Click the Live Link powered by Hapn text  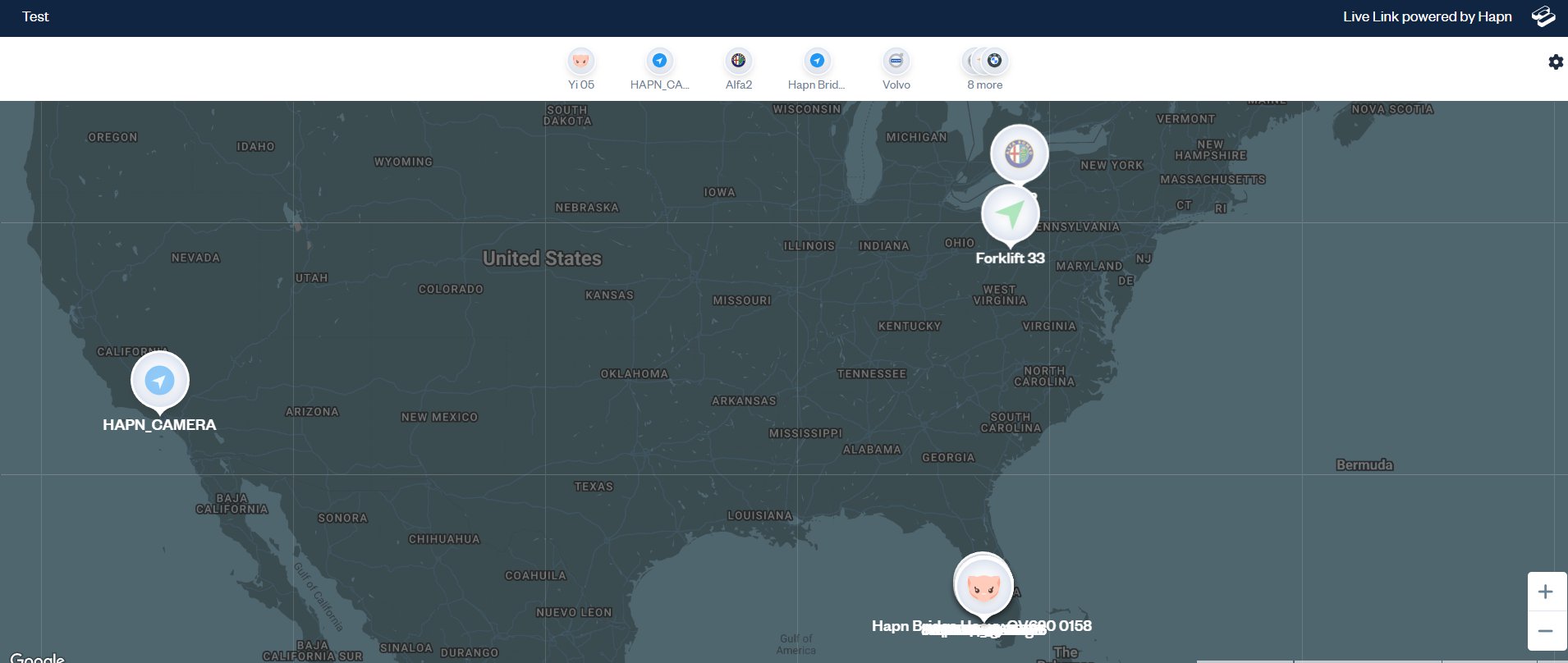tap(1428, 16)
